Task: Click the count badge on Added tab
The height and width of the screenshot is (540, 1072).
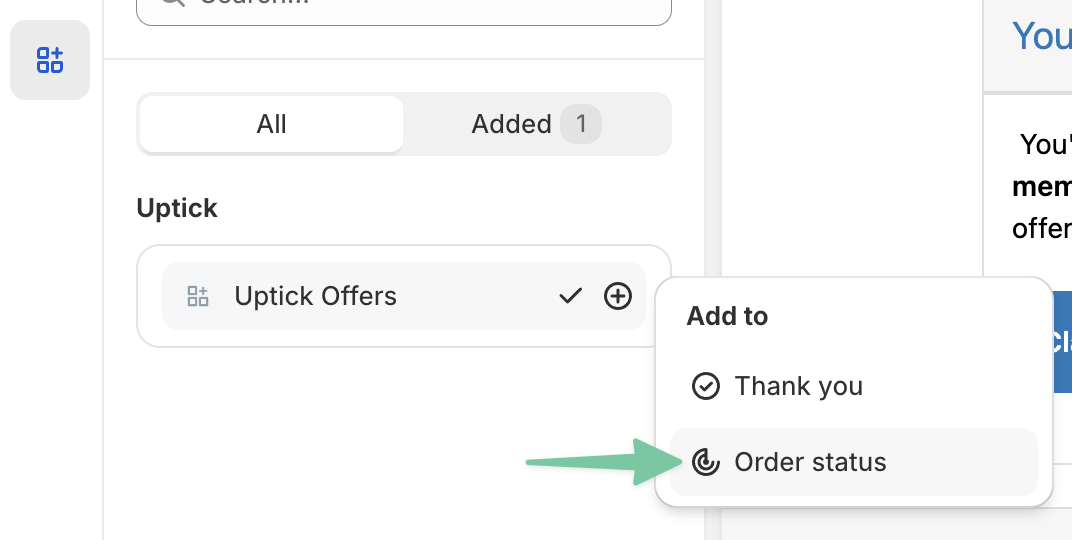Action: tap(580, 124)
